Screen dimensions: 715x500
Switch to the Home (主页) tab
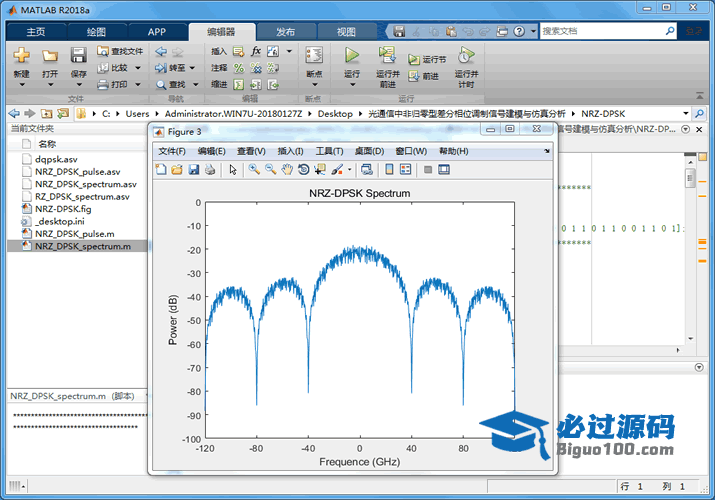[x=36, y=31]
